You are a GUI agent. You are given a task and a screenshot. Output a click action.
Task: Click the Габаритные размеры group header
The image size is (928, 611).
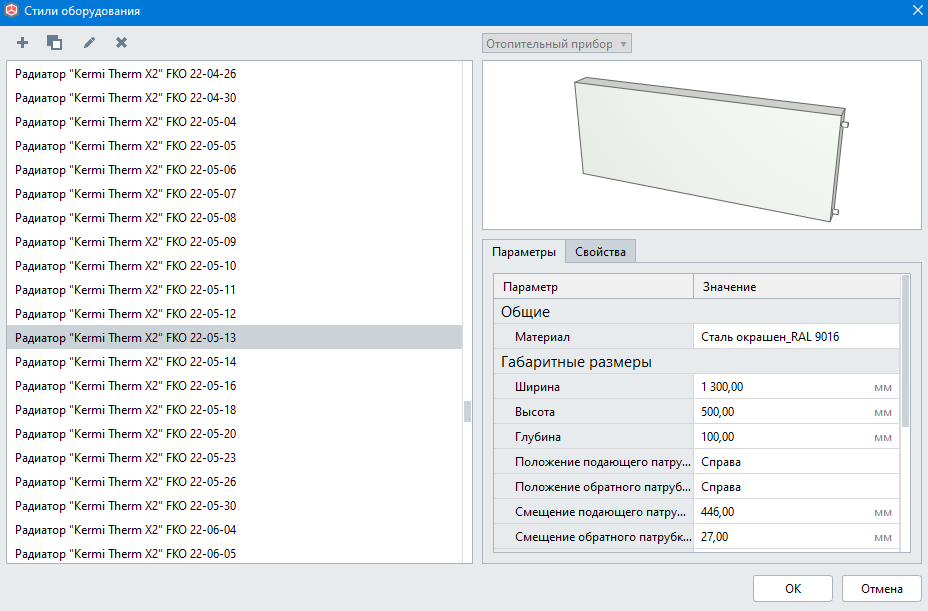[697, 361]
